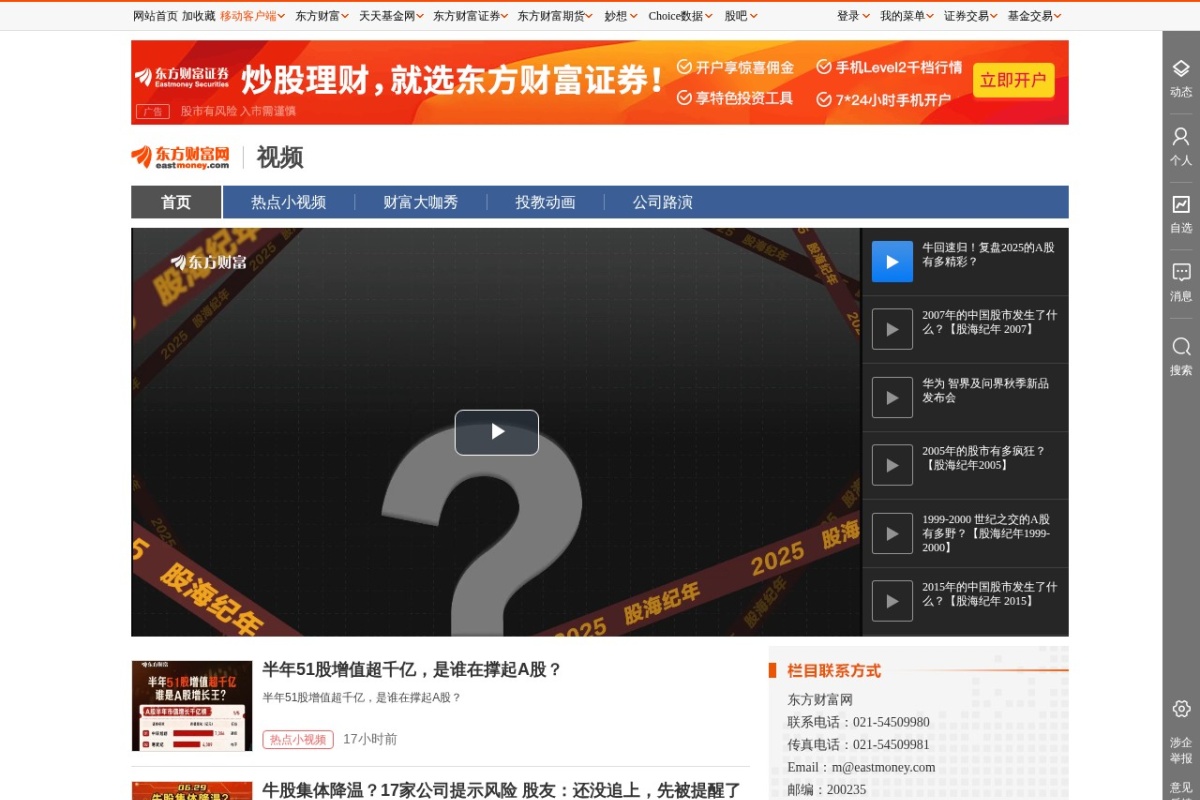
Task: Expand the Choice数据 dropdown
Action: pyautogui.click(x=681, y=16)
